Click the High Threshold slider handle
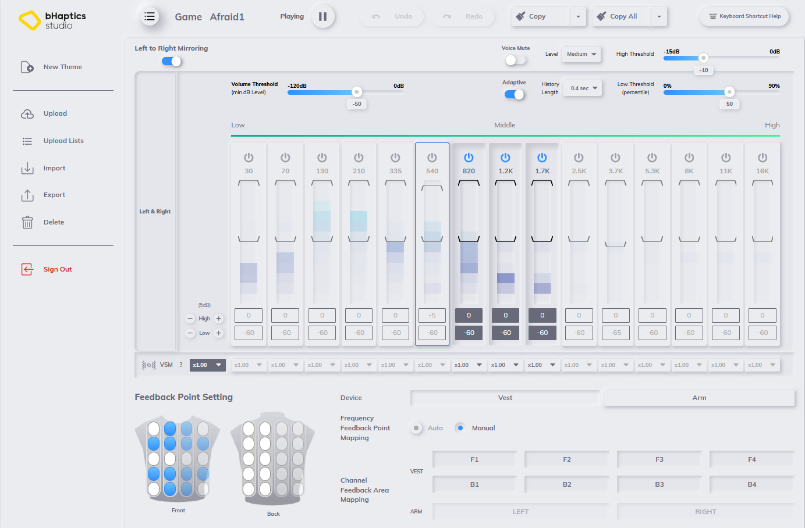805x528 pixels. (x=703, y=58)
